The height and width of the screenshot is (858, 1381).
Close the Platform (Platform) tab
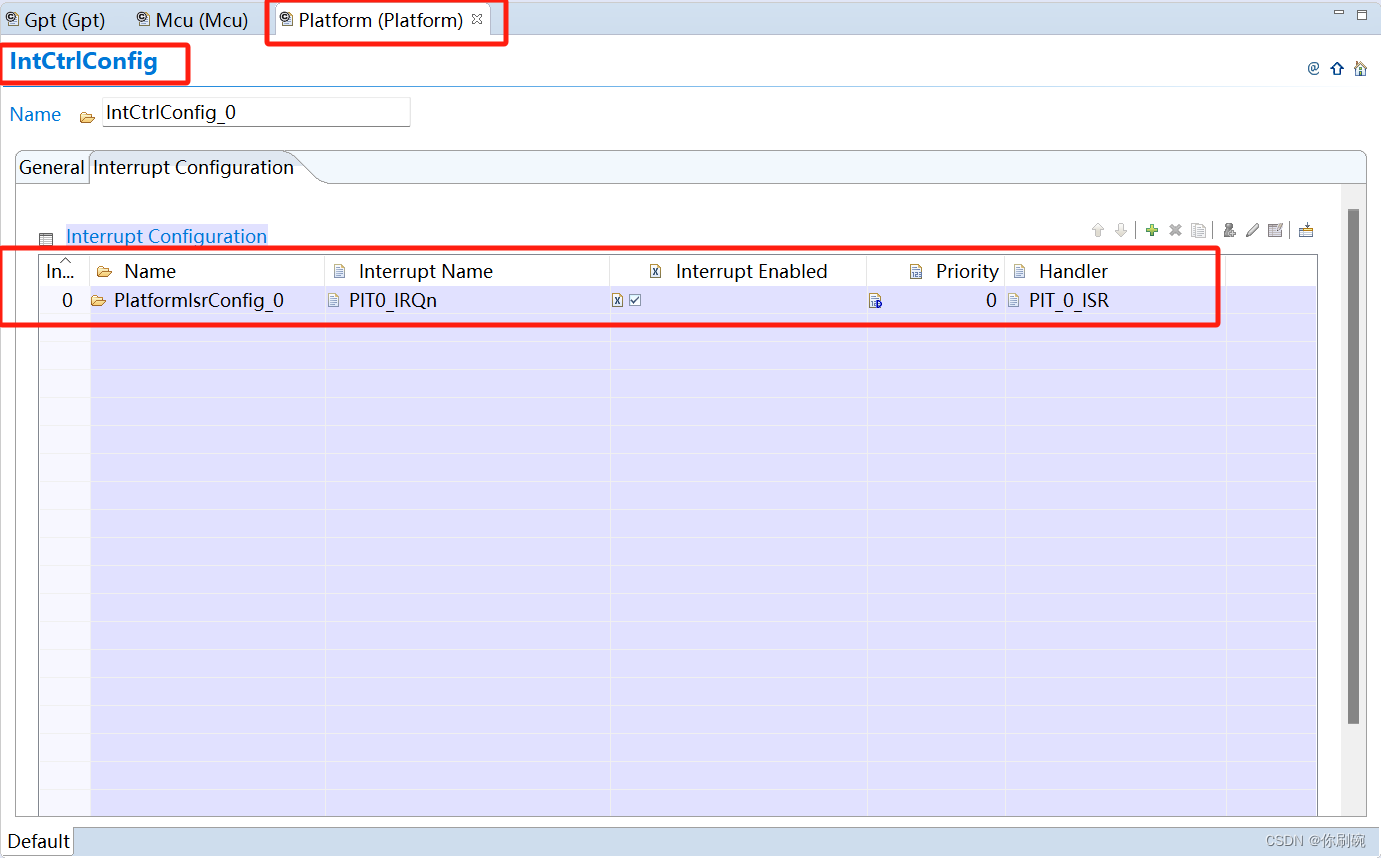click(477, 19)
